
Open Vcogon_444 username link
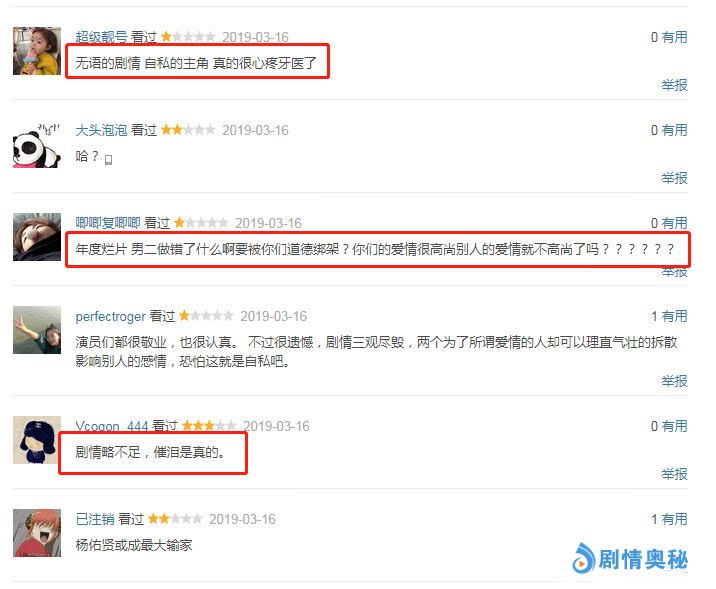pyautogui.click(x=112, y=426)
